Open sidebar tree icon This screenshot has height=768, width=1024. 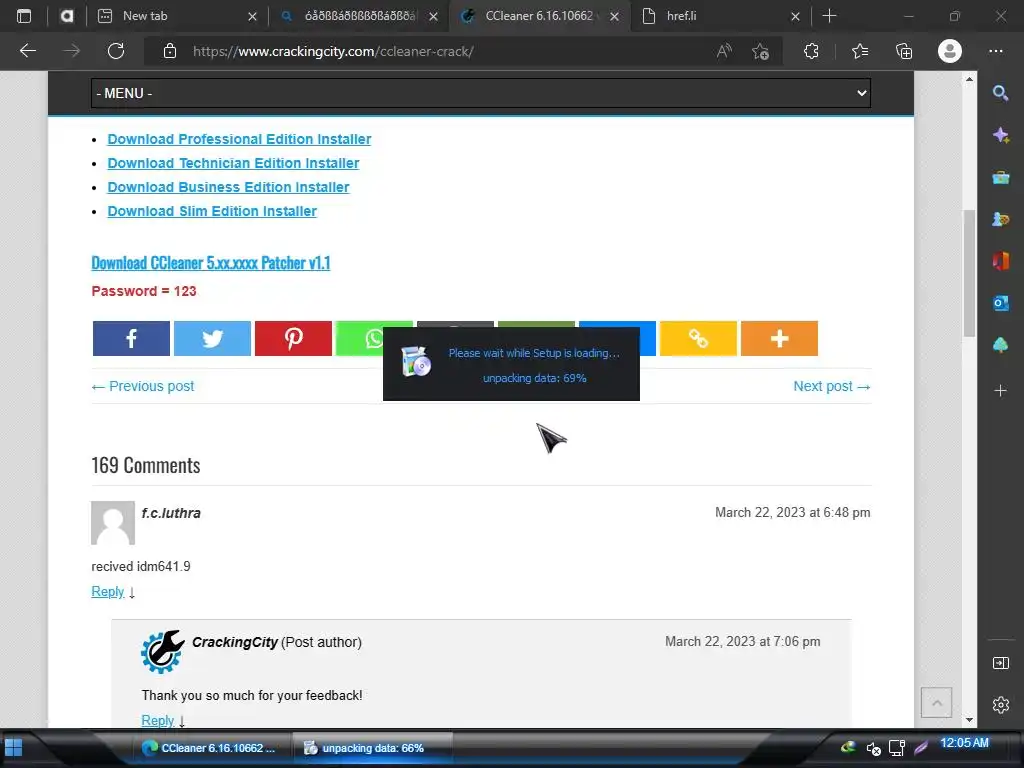coord(1000,345)
